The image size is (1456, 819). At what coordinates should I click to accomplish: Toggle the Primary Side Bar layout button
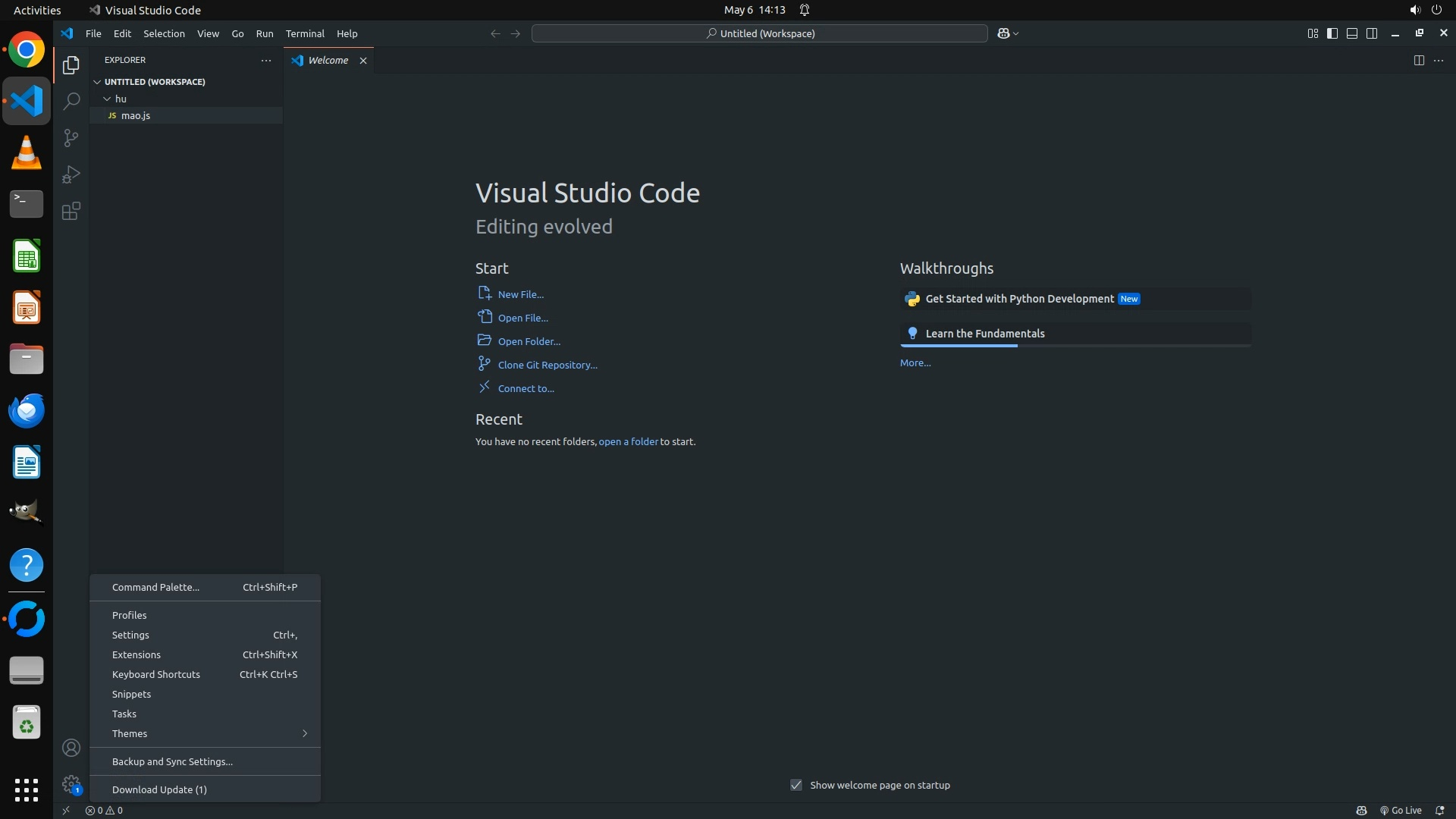point(1332,33)
